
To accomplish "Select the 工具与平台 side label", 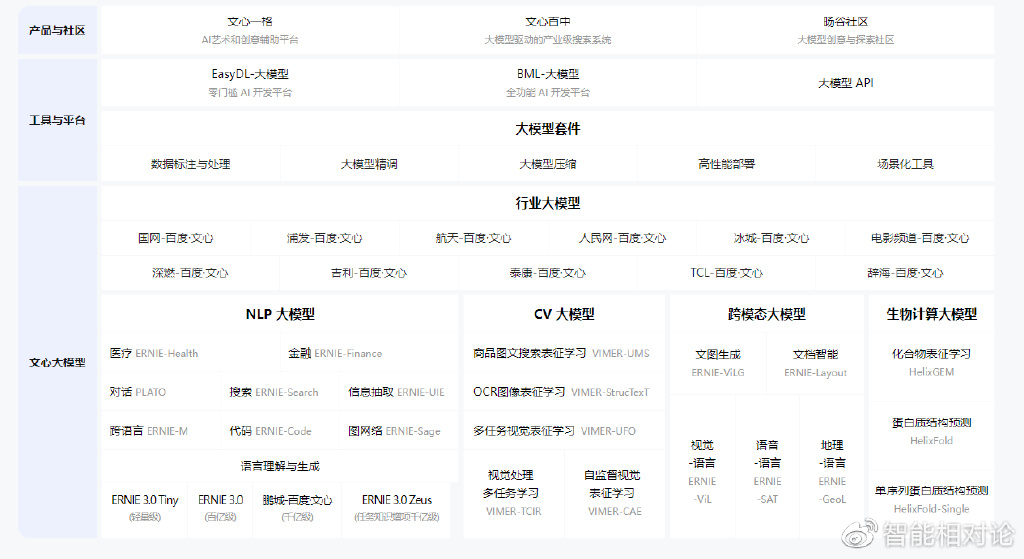I will tap(57, 120).
